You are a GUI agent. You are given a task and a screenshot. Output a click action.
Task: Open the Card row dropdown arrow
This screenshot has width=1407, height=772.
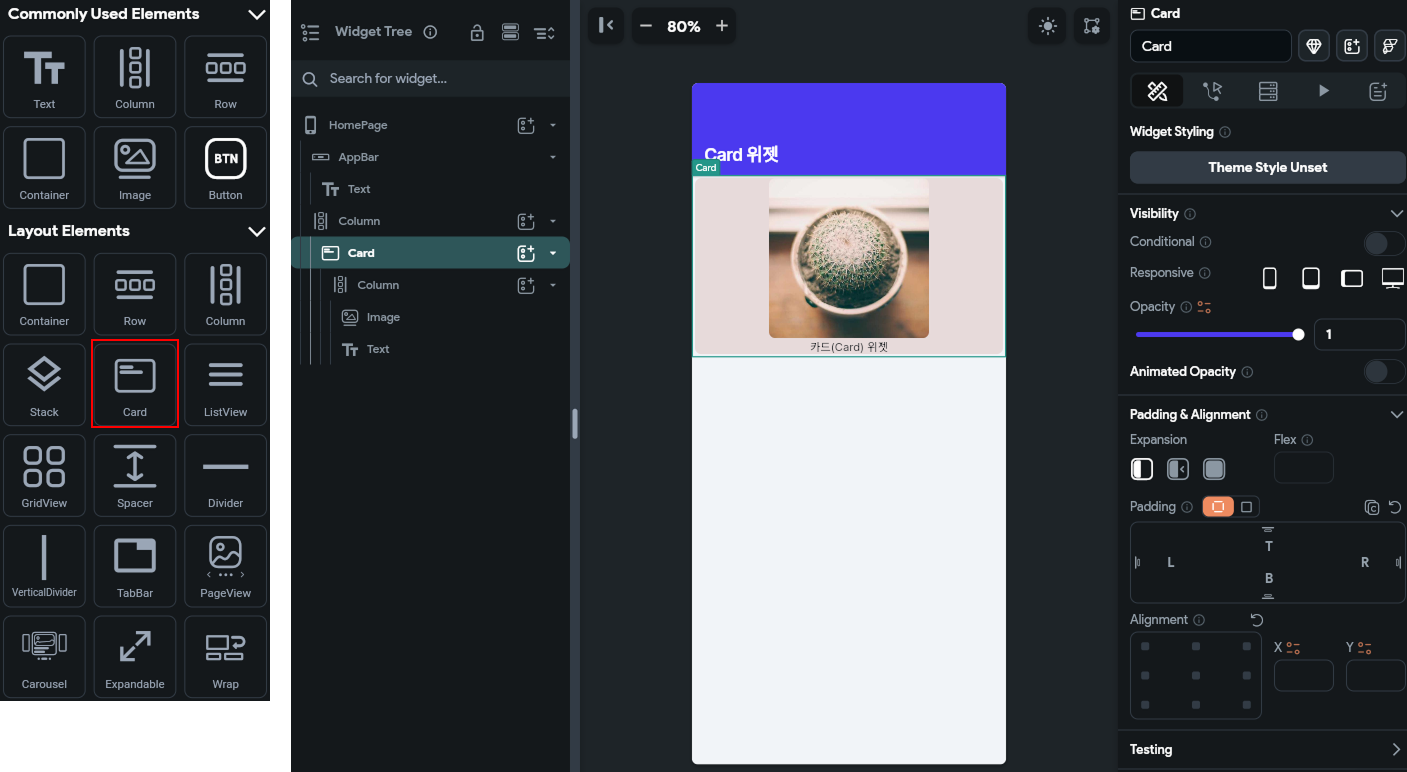[x=553, y=254]
